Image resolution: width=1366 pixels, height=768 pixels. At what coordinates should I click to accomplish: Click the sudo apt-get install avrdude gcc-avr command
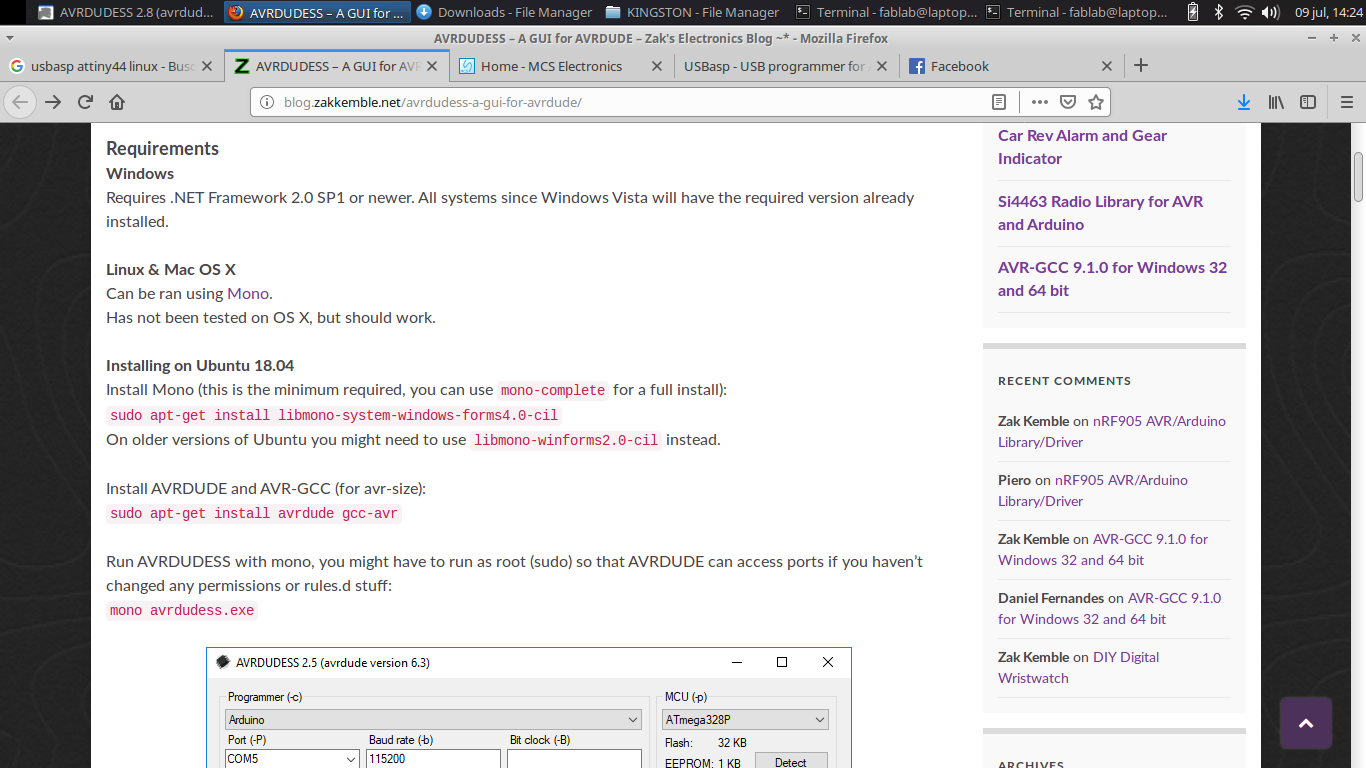[x=254, y=513]
